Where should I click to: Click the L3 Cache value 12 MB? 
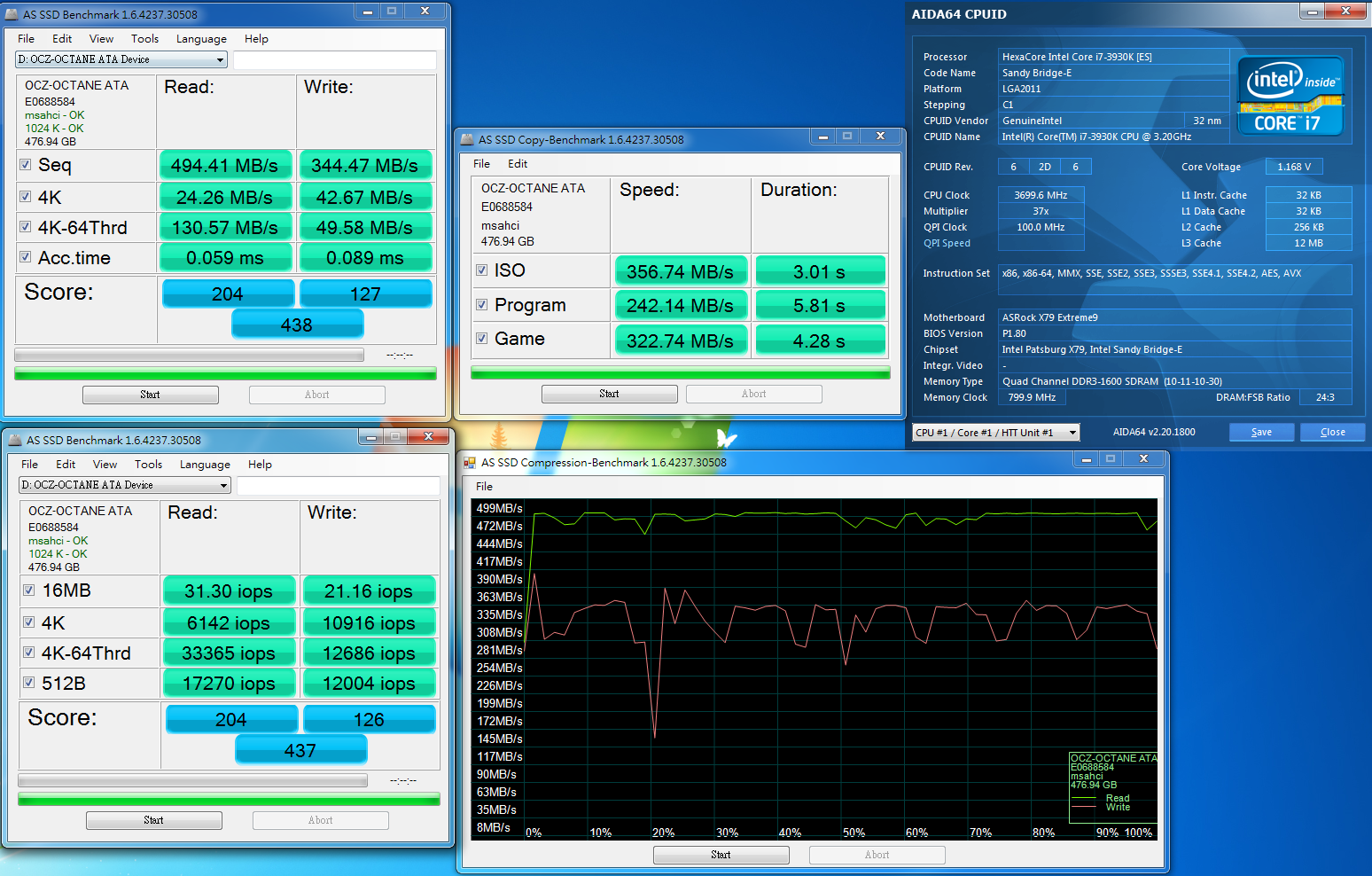click(x=1308, y=243)
